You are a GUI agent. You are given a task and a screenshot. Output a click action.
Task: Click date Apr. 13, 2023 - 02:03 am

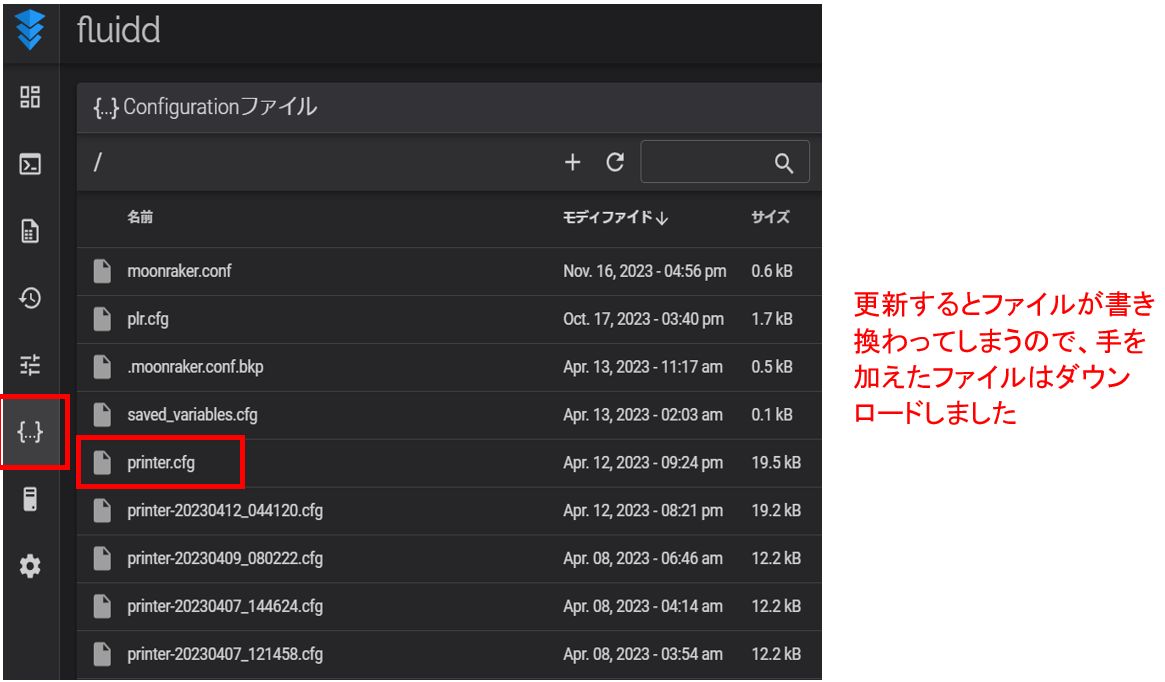coord(643,415)
